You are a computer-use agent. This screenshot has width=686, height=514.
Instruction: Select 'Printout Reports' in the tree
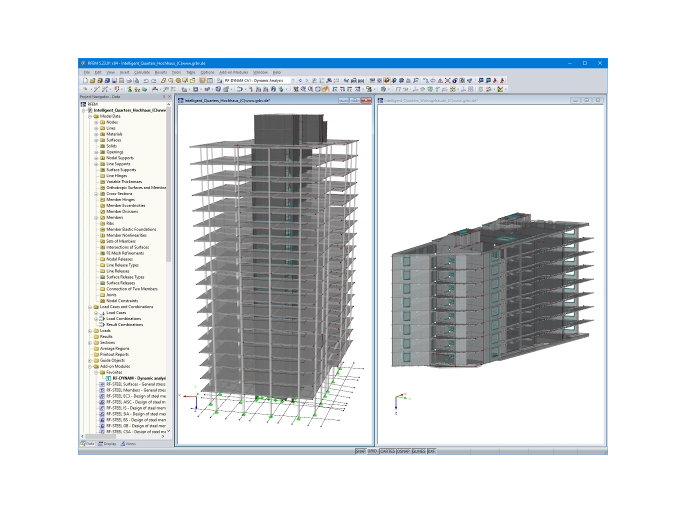click(114, 354)
